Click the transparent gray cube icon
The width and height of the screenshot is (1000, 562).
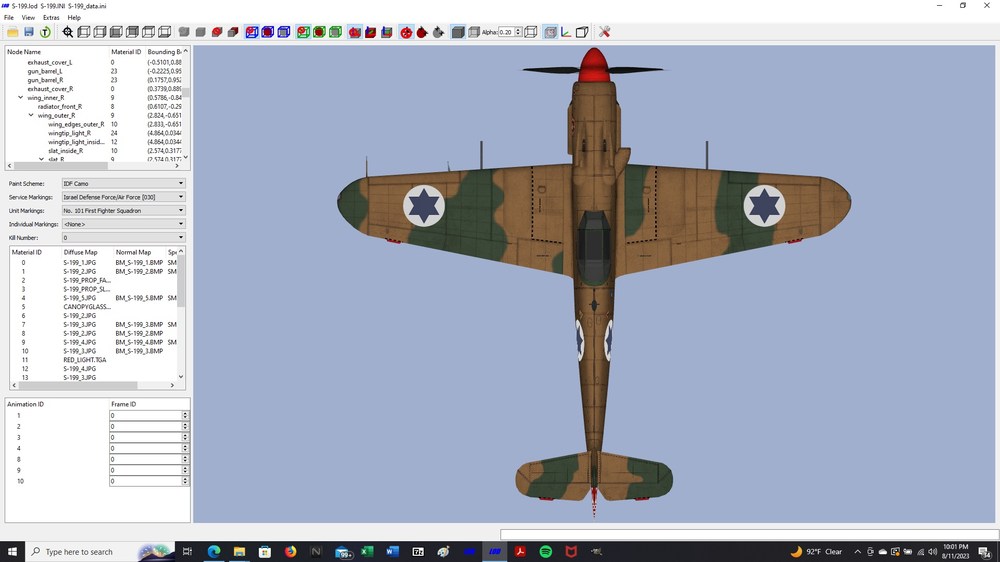pyautogui.click(x=473, y=32)
